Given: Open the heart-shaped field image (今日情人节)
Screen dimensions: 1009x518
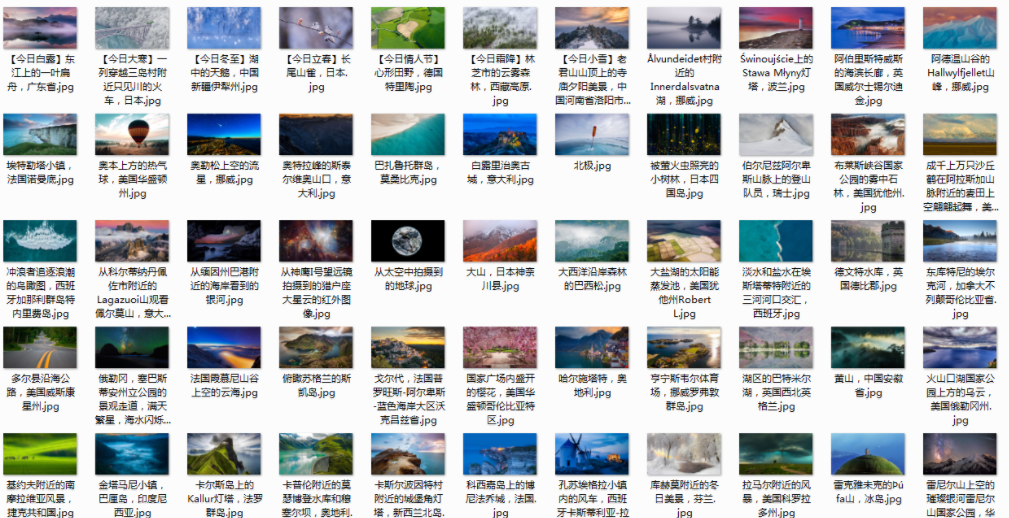Looking at the screenshot, I should (x=407, y=28).
